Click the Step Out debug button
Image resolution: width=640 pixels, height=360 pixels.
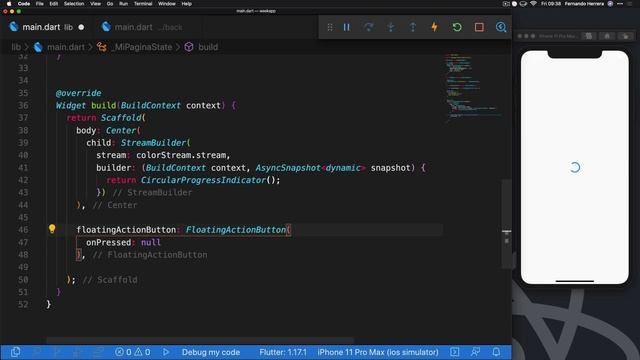[413, 27]
